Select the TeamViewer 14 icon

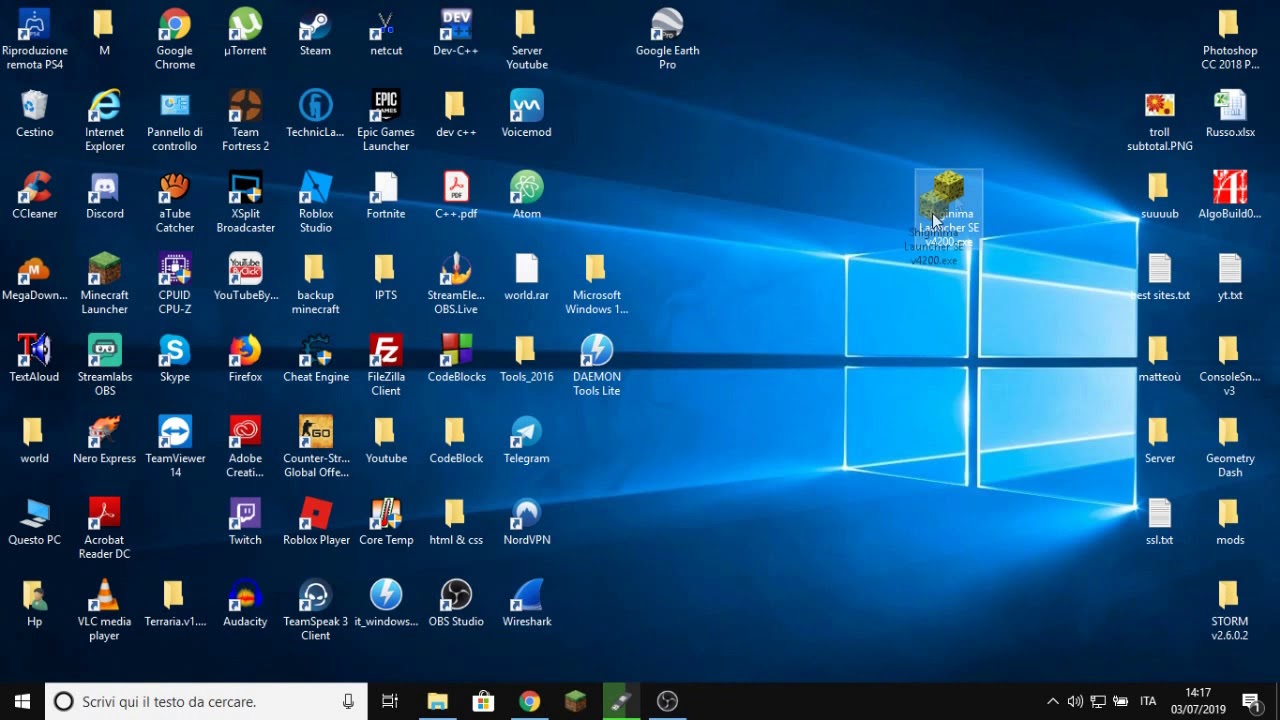(175, 448)
